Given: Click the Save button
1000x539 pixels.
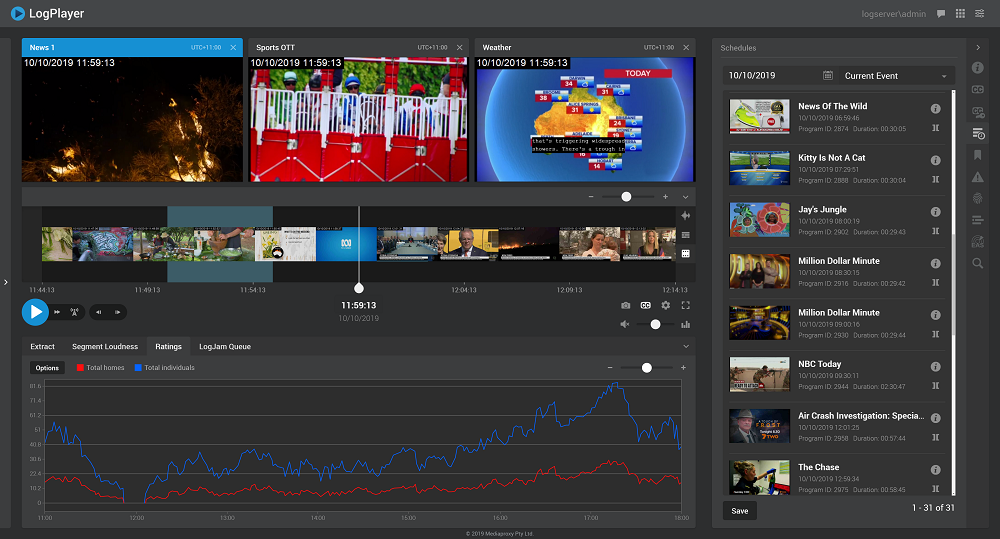Looking at the screenshot, I should (740, 511).
